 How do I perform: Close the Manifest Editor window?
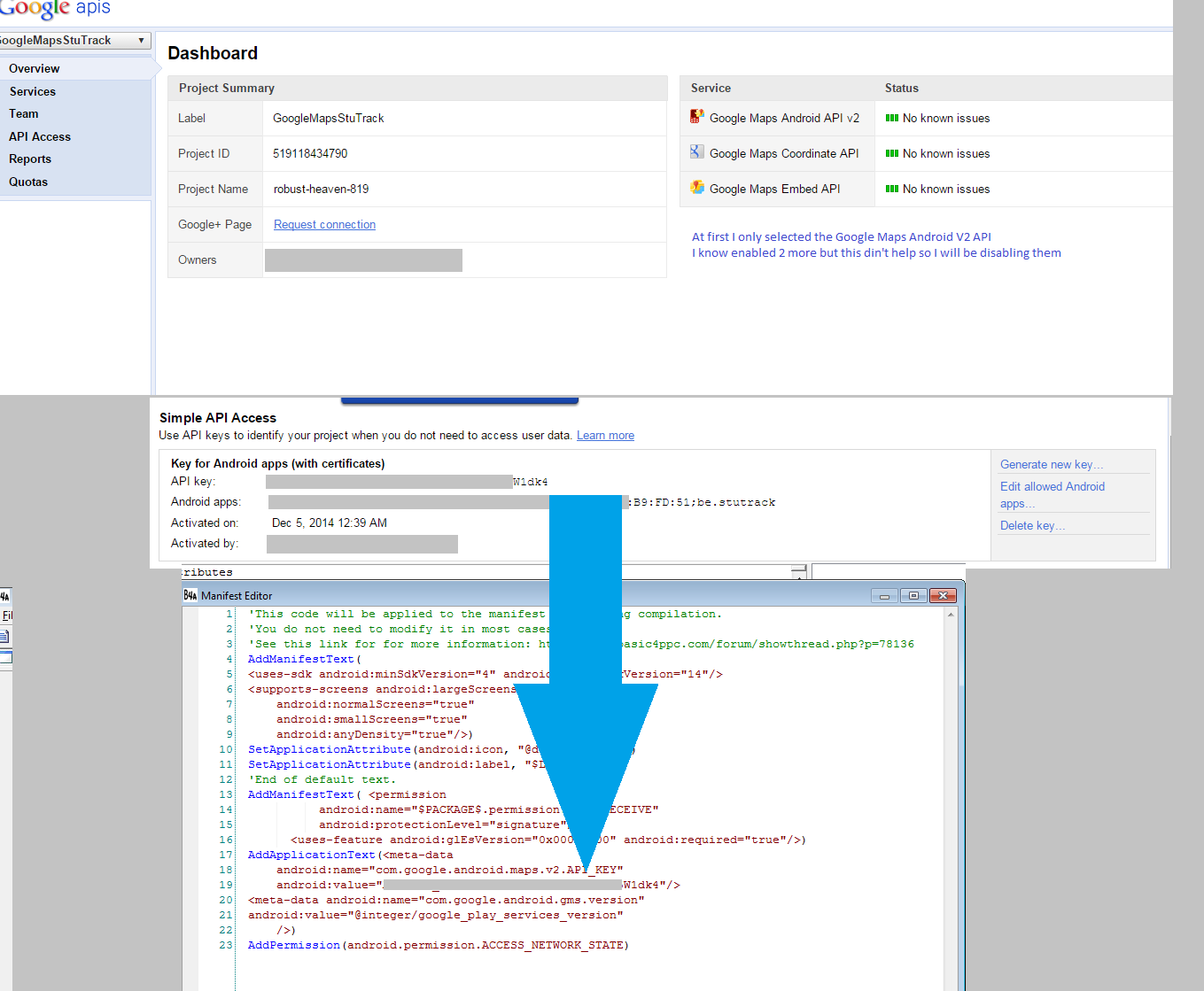tap(943, 595)
